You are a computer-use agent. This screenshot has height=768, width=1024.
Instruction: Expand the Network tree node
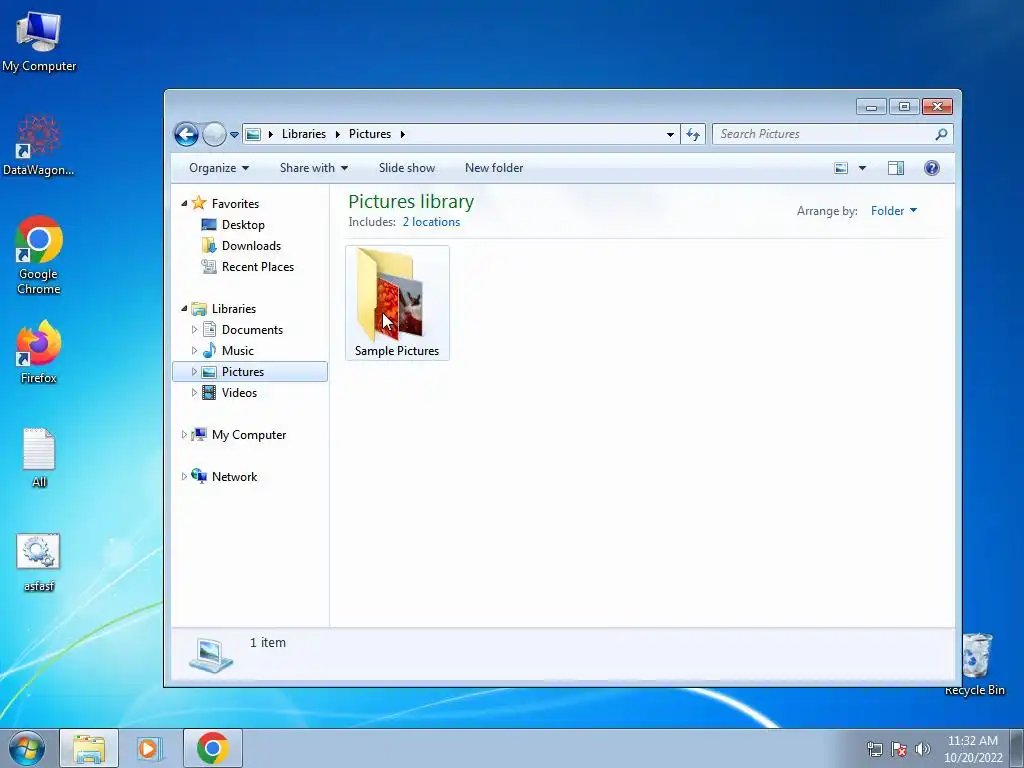tap(184, 477)
